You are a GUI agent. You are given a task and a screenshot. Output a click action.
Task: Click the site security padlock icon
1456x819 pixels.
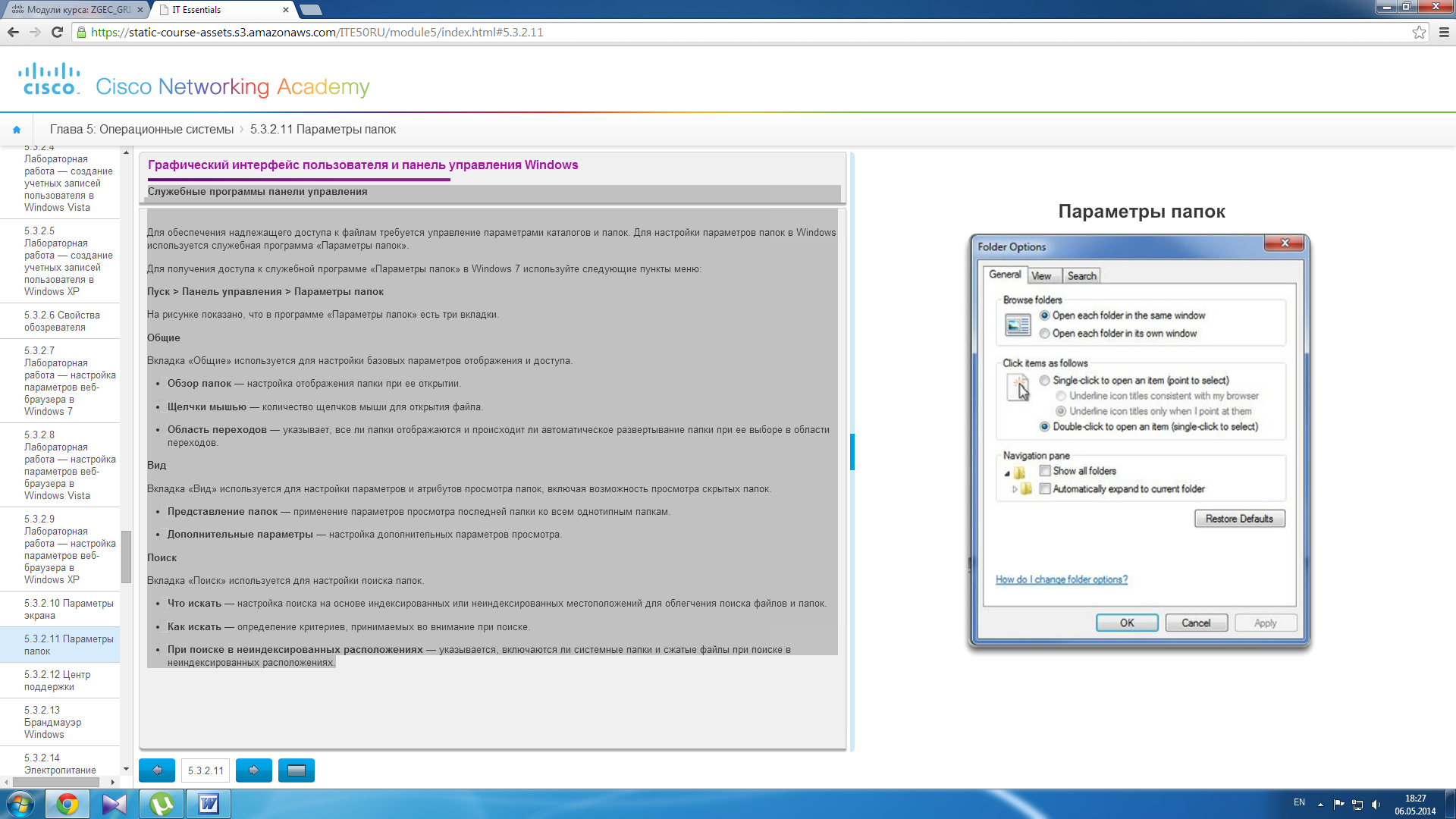[x=81, y=32]
